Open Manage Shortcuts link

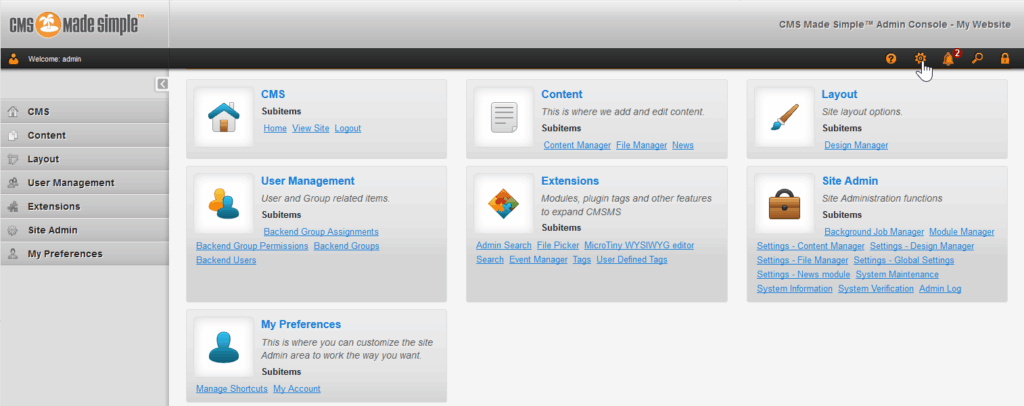tap(232, 389)
